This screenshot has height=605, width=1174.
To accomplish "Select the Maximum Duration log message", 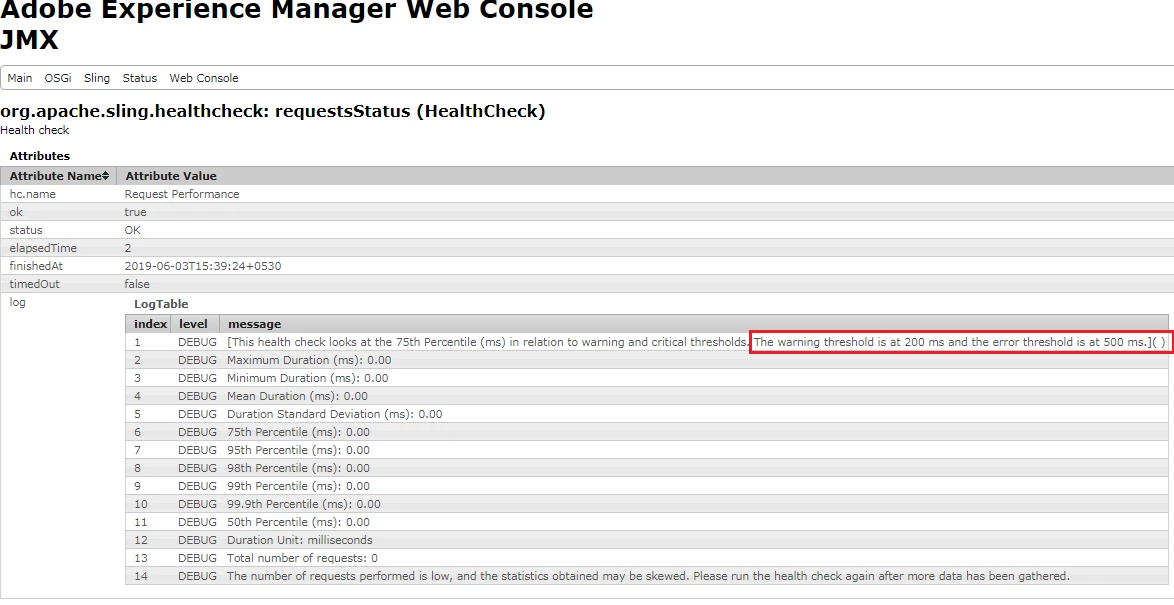I will tap(309, 360).
